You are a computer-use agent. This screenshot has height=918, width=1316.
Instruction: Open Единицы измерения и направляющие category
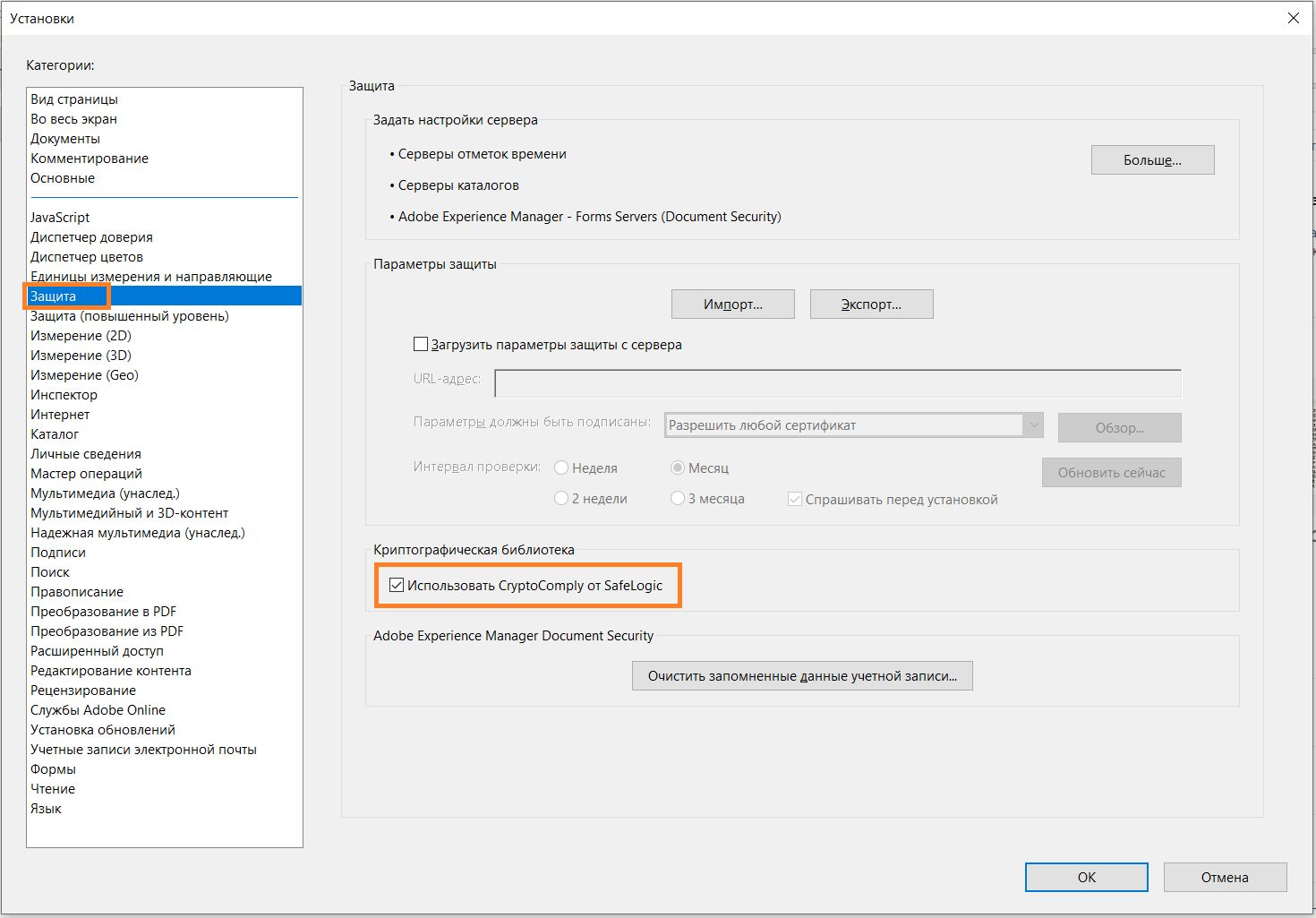(x=165, y=277)
